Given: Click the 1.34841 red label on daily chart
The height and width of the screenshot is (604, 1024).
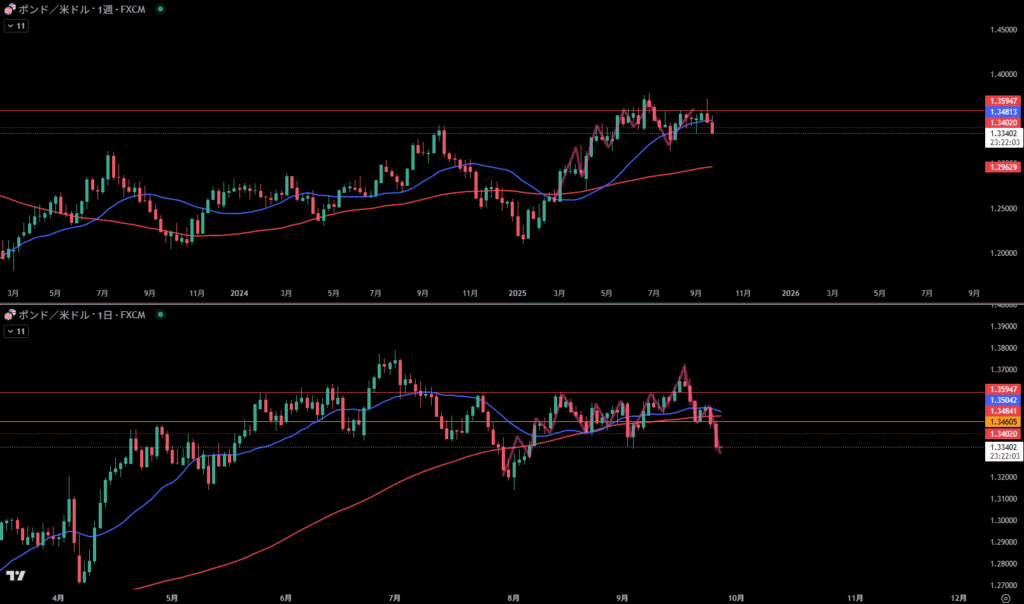Looking at the screenshot, I should pyautogui.click(x=1003, y=411).
